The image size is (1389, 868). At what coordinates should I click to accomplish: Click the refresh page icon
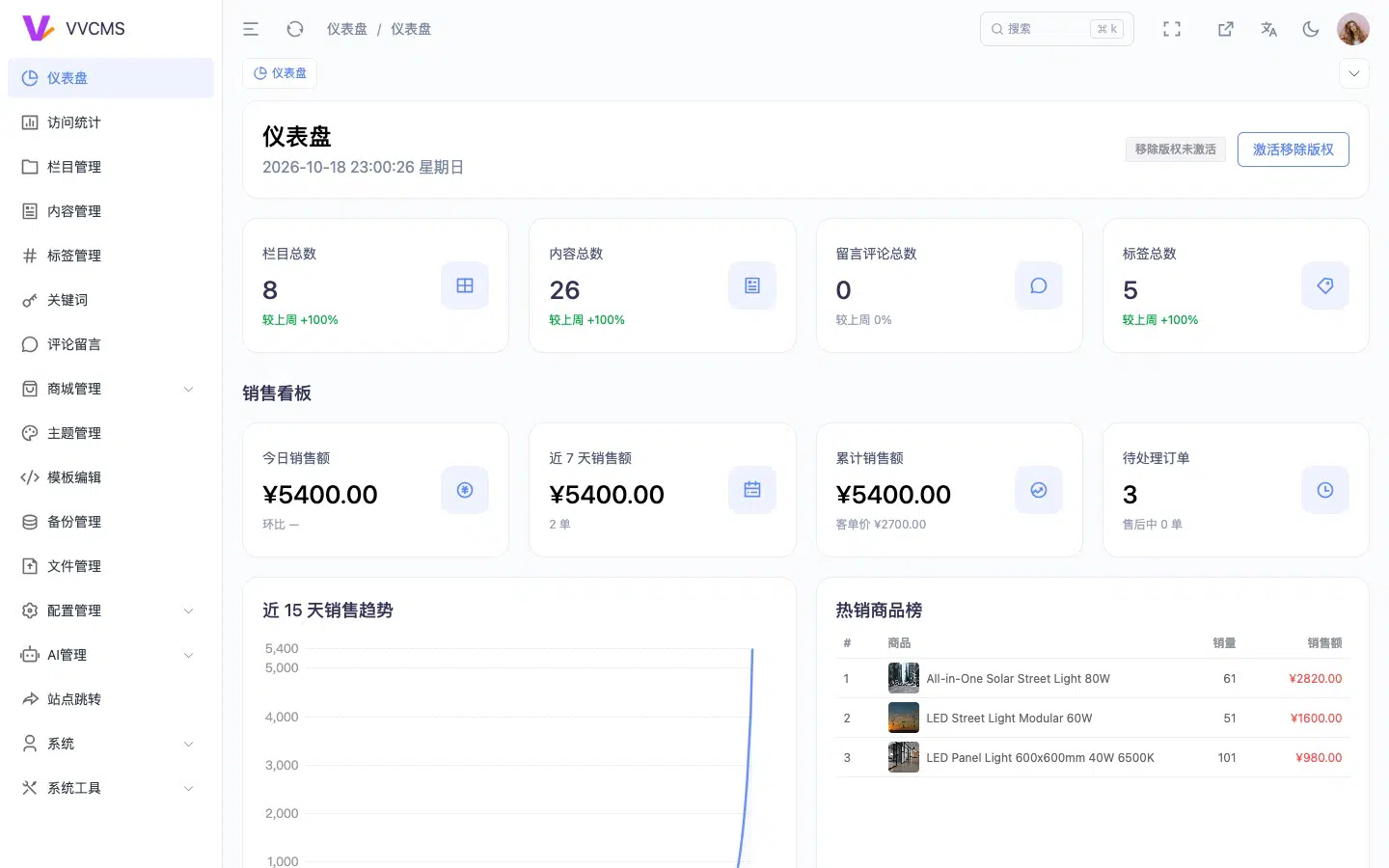[x=295, y=29]
